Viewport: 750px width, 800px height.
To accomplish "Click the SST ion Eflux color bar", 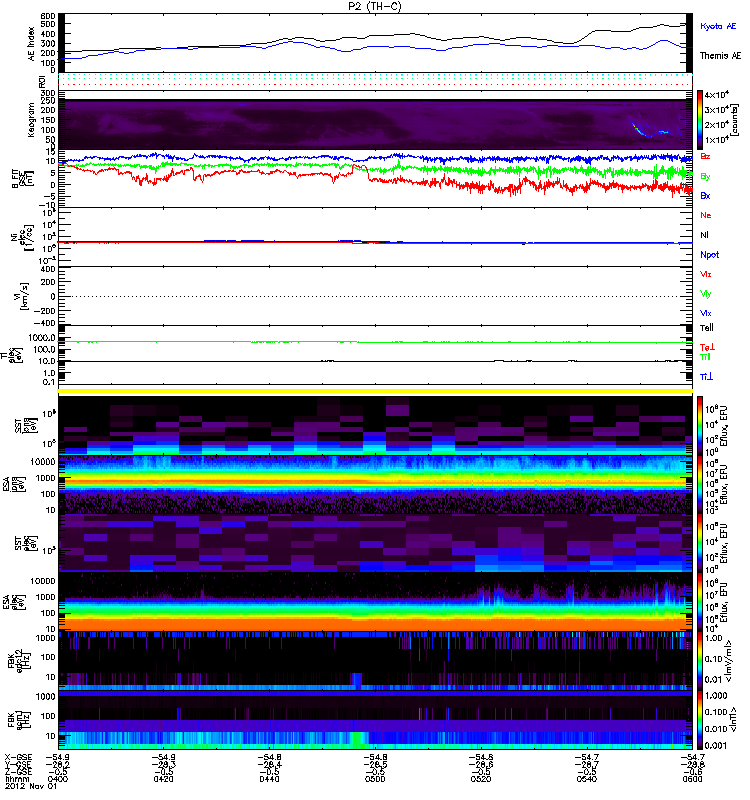I will point(700,425).
